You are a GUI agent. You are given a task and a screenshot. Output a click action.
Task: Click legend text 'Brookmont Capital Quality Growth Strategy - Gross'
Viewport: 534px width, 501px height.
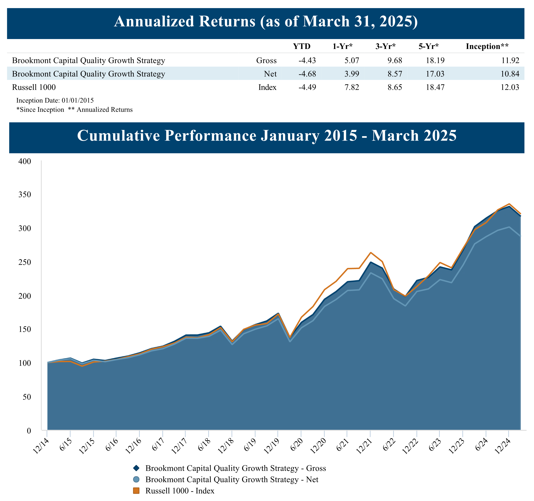point(236,468)
